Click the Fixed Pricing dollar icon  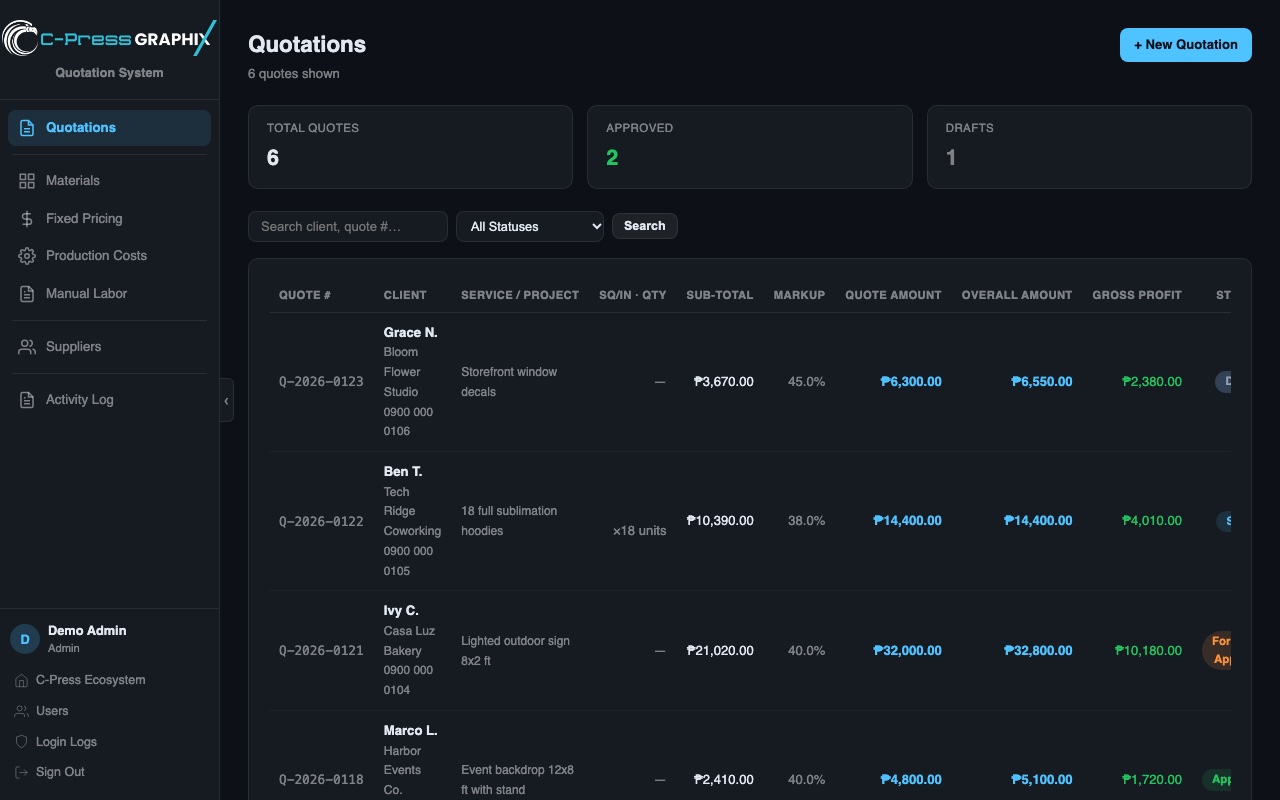tap(27, 219)
